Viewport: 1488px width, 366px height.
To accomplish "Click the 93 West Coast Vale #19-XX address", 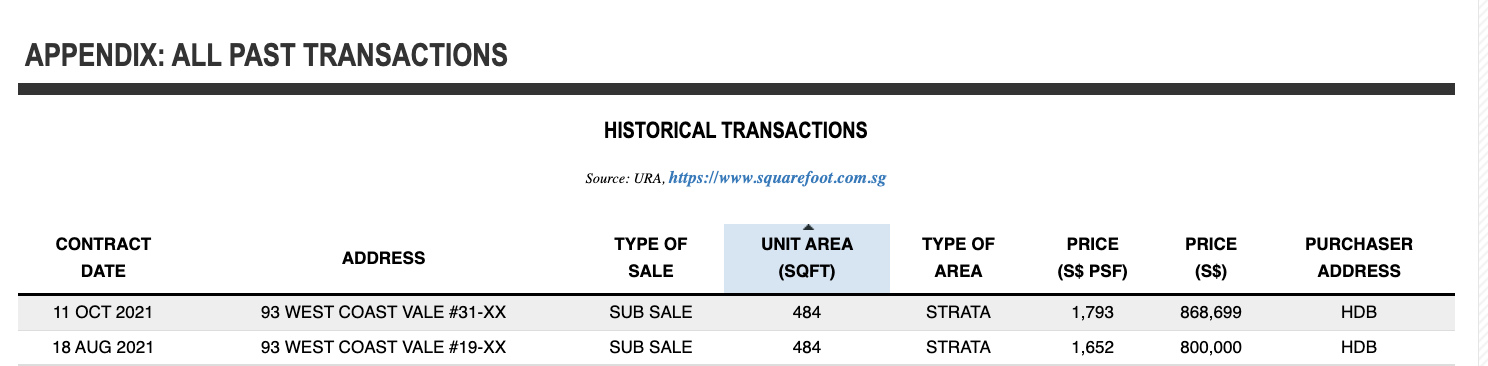I will pyautogui.click(x=383, y=348).
